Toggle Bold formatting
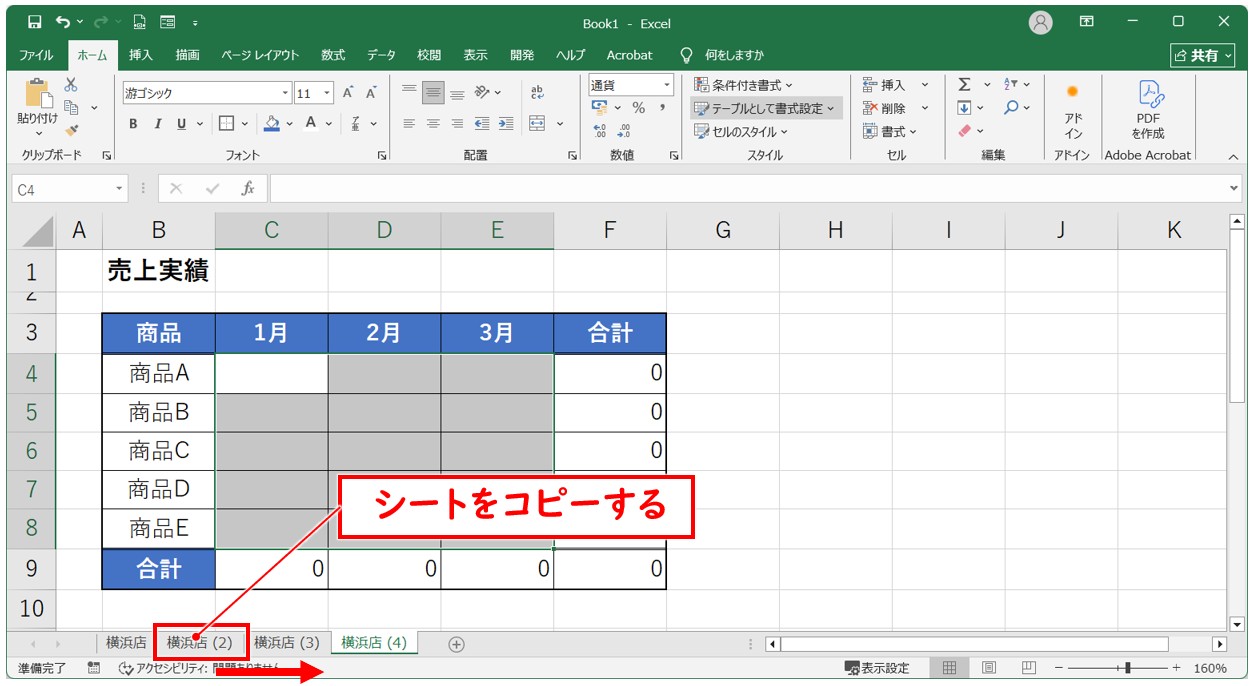Viewport: 1255px width, 686px height. pos(133,124)
